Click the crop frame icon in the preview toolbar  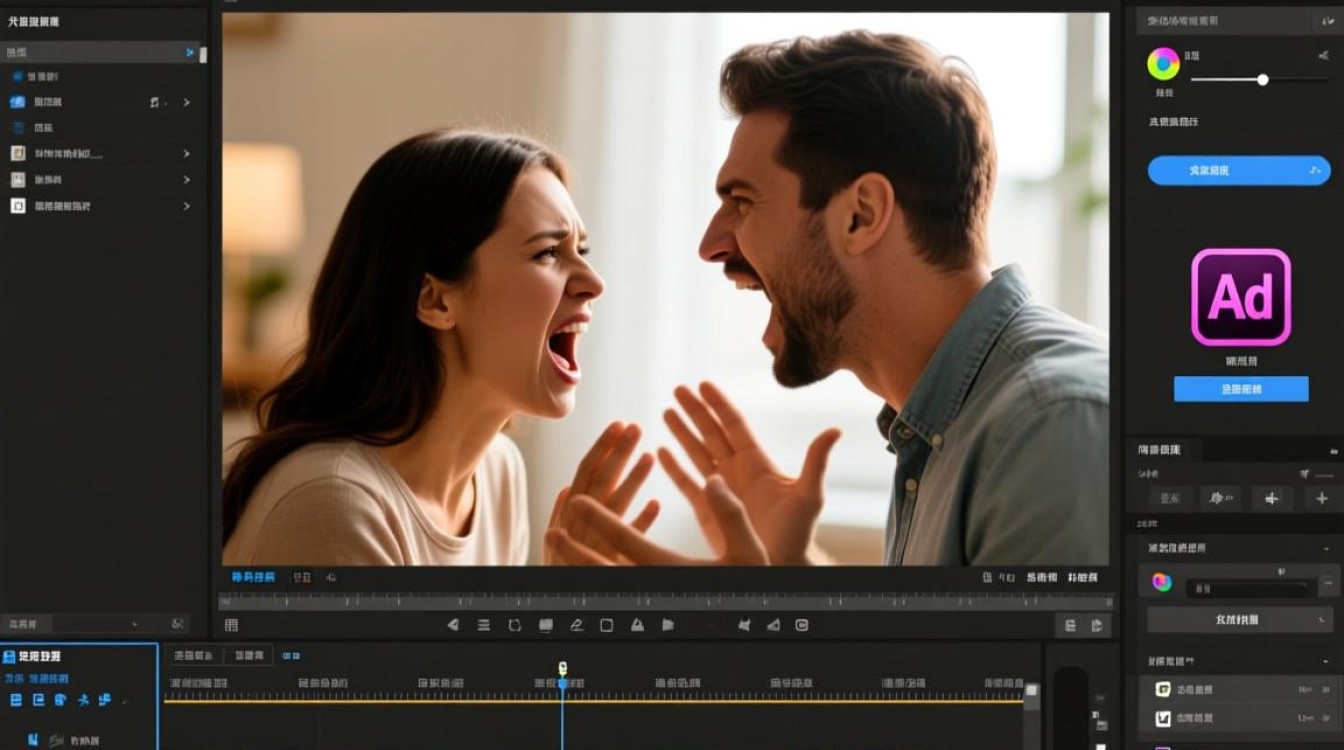tap(515, 625)
